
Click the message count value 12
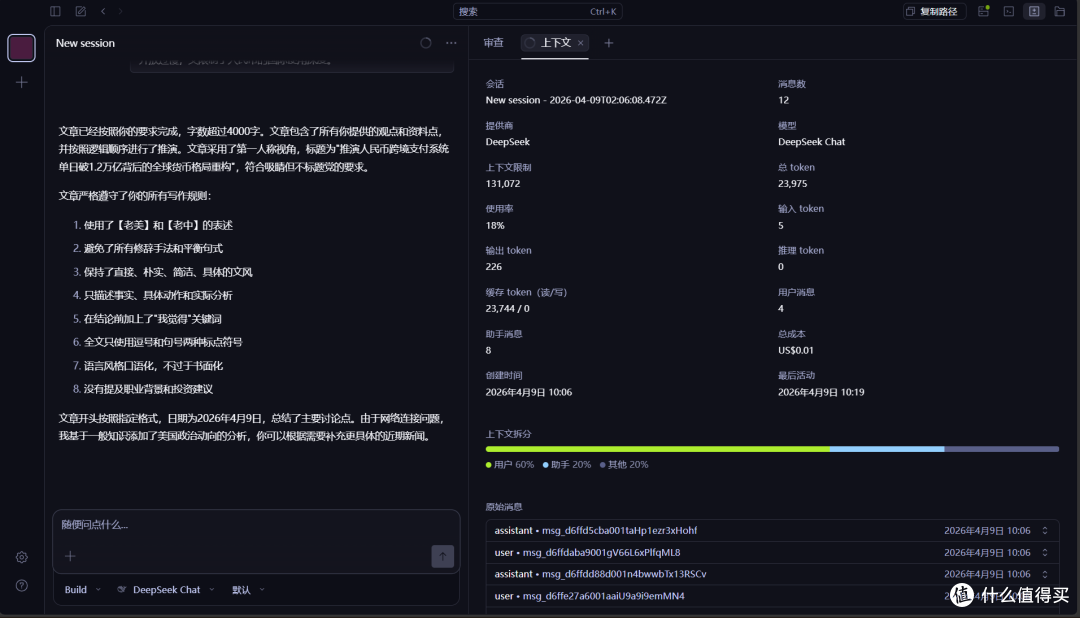click(x=784, y=101)
